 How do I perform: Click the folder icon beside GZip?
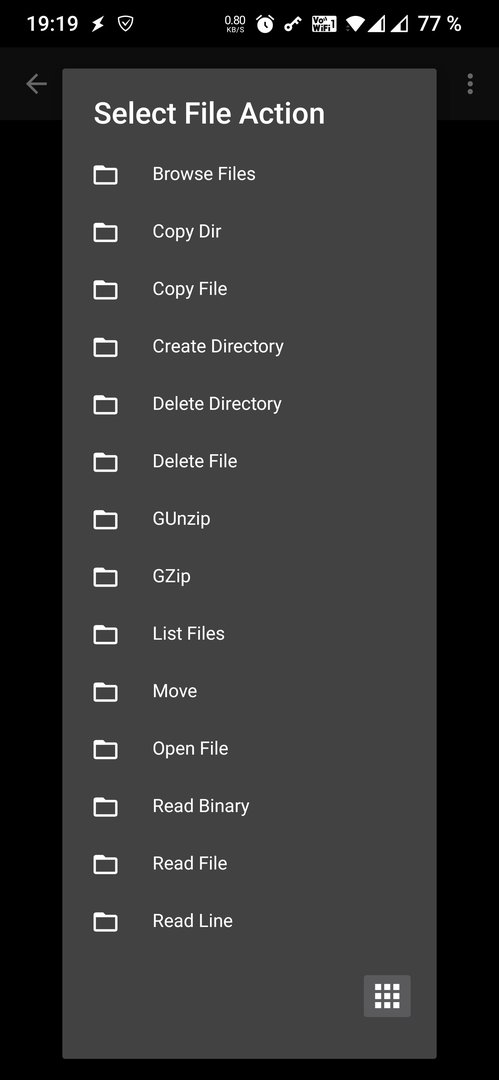[x=105, y=576]
